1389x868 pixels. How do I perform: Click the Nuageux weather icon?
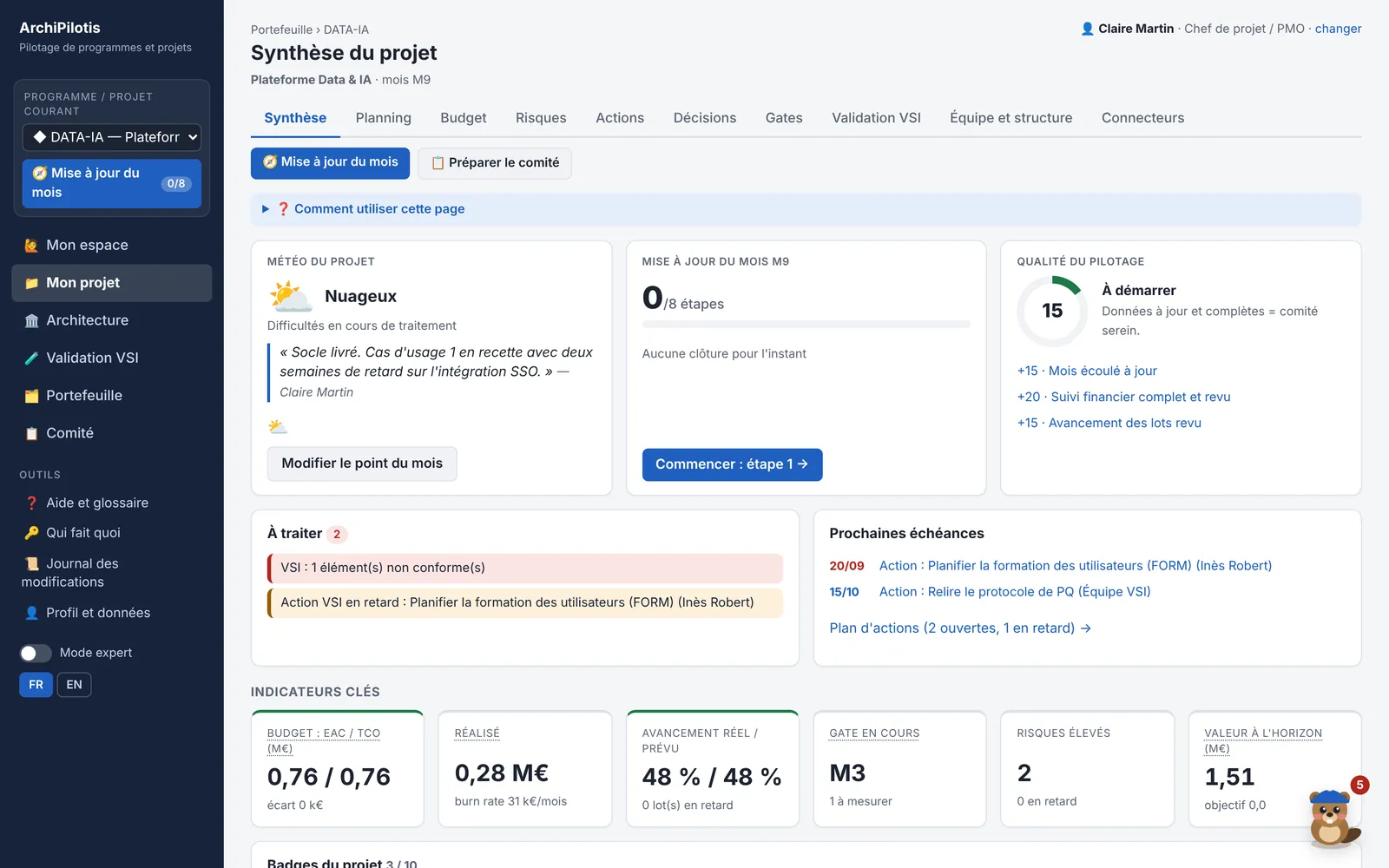(291, 296)
